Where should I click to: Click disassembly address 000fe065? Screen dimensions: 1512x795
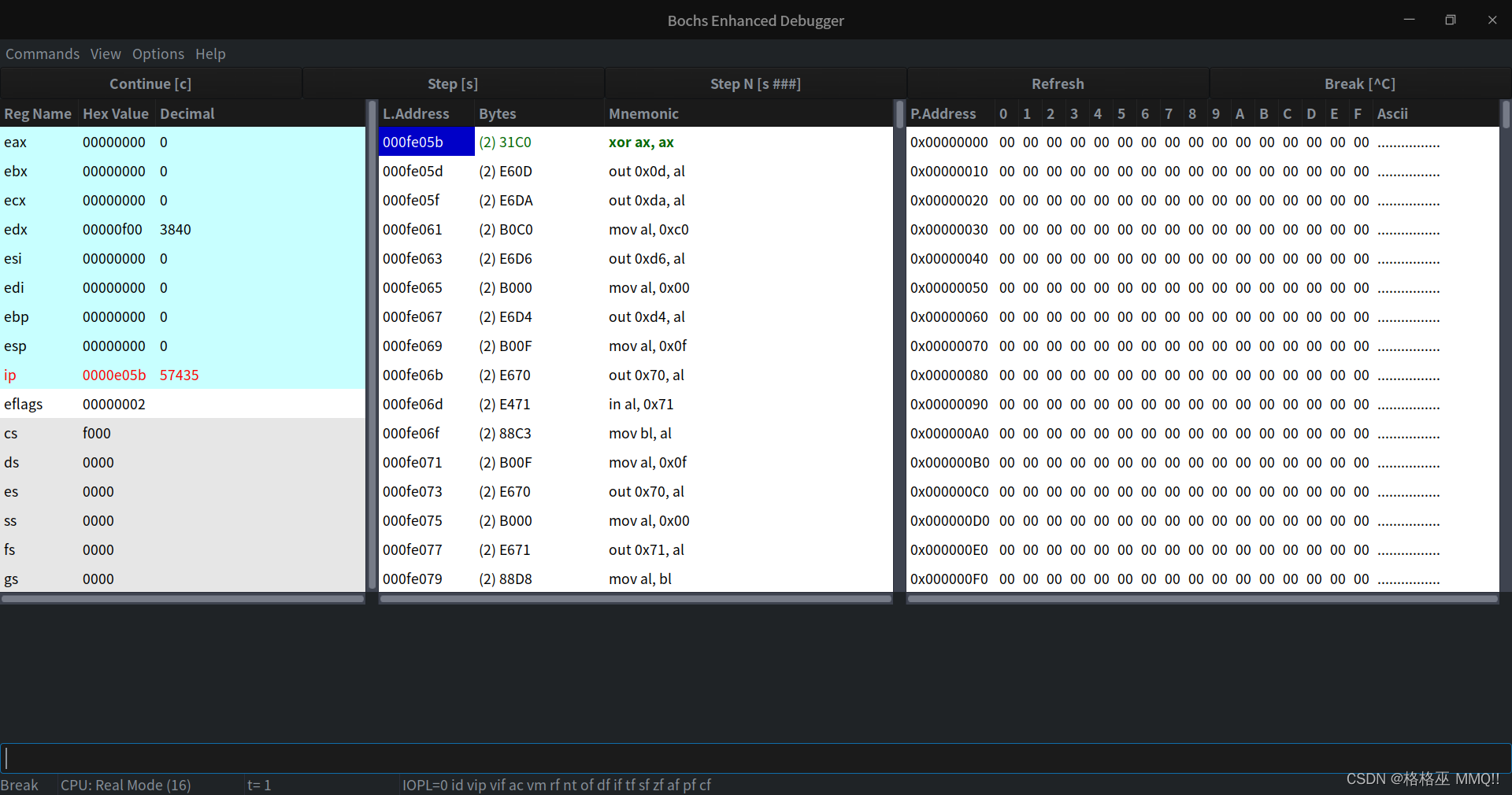413,287
